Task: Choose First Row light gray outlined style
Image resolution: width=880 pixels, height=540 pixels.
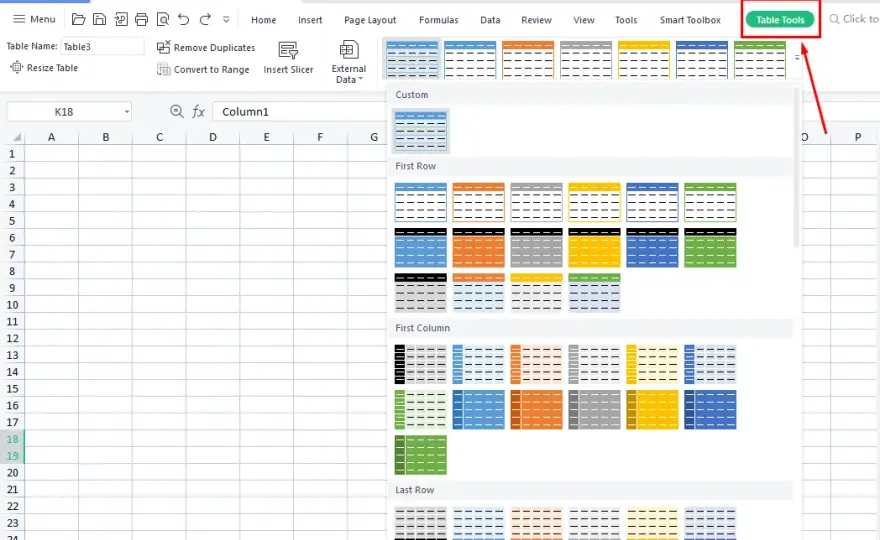Action: 537,202
